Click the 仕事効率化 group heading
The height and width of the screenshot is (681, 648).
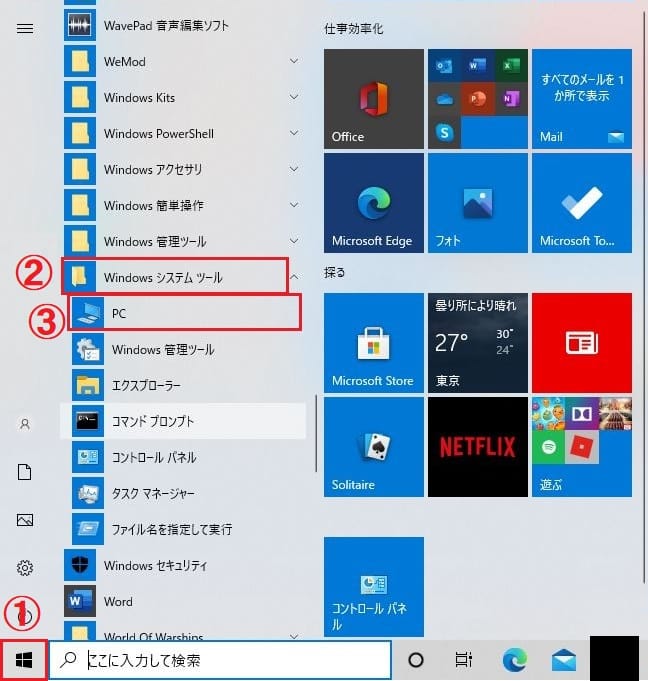coord(353,29)
